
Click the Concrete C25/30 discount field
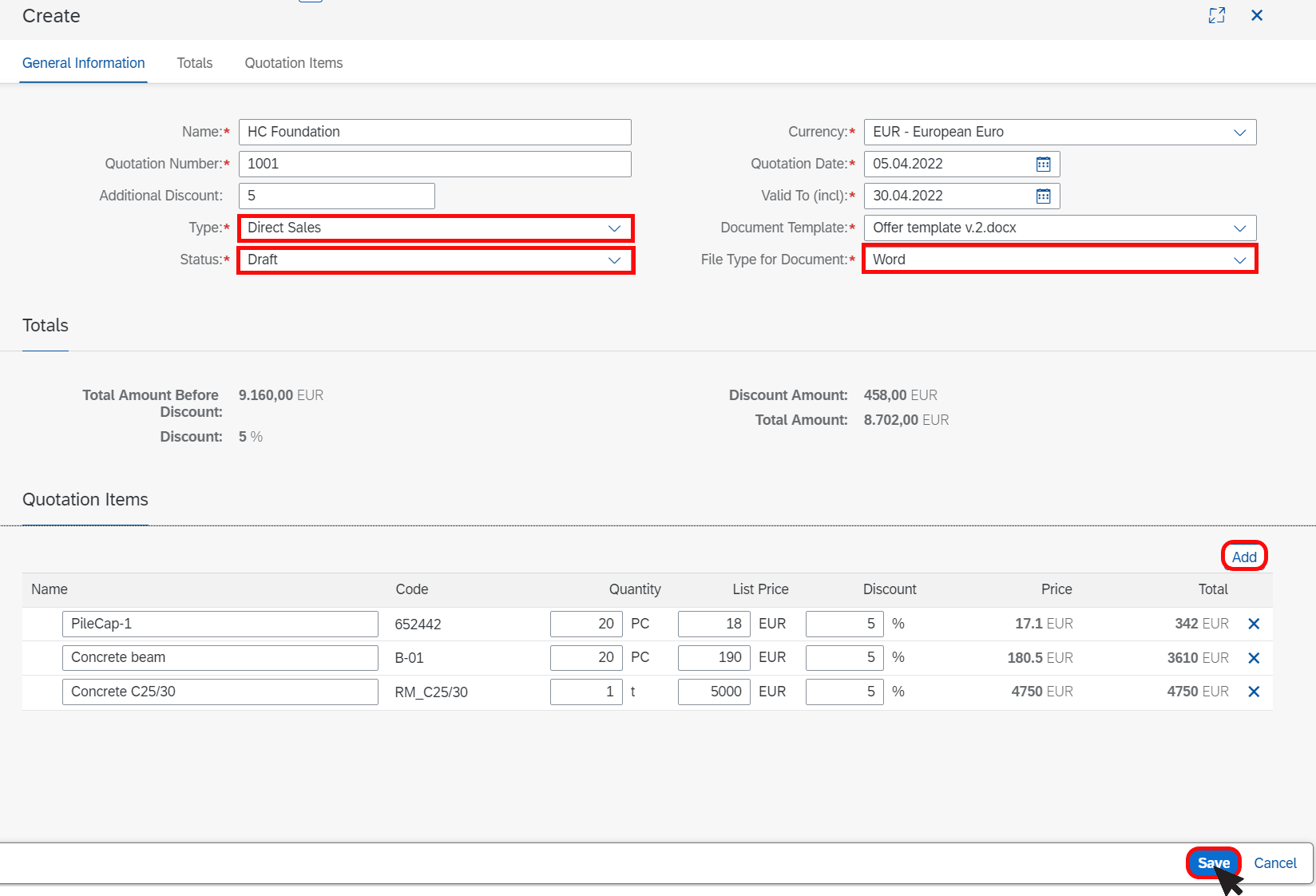click(x=845, y=692)
